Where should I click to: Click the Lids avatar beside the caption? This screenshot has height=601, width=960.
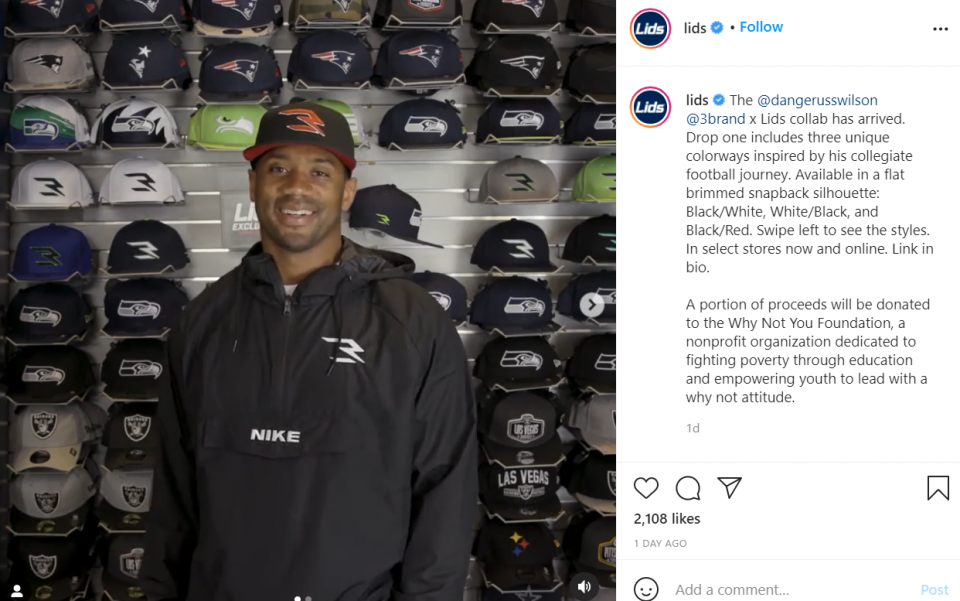point(650,107)
